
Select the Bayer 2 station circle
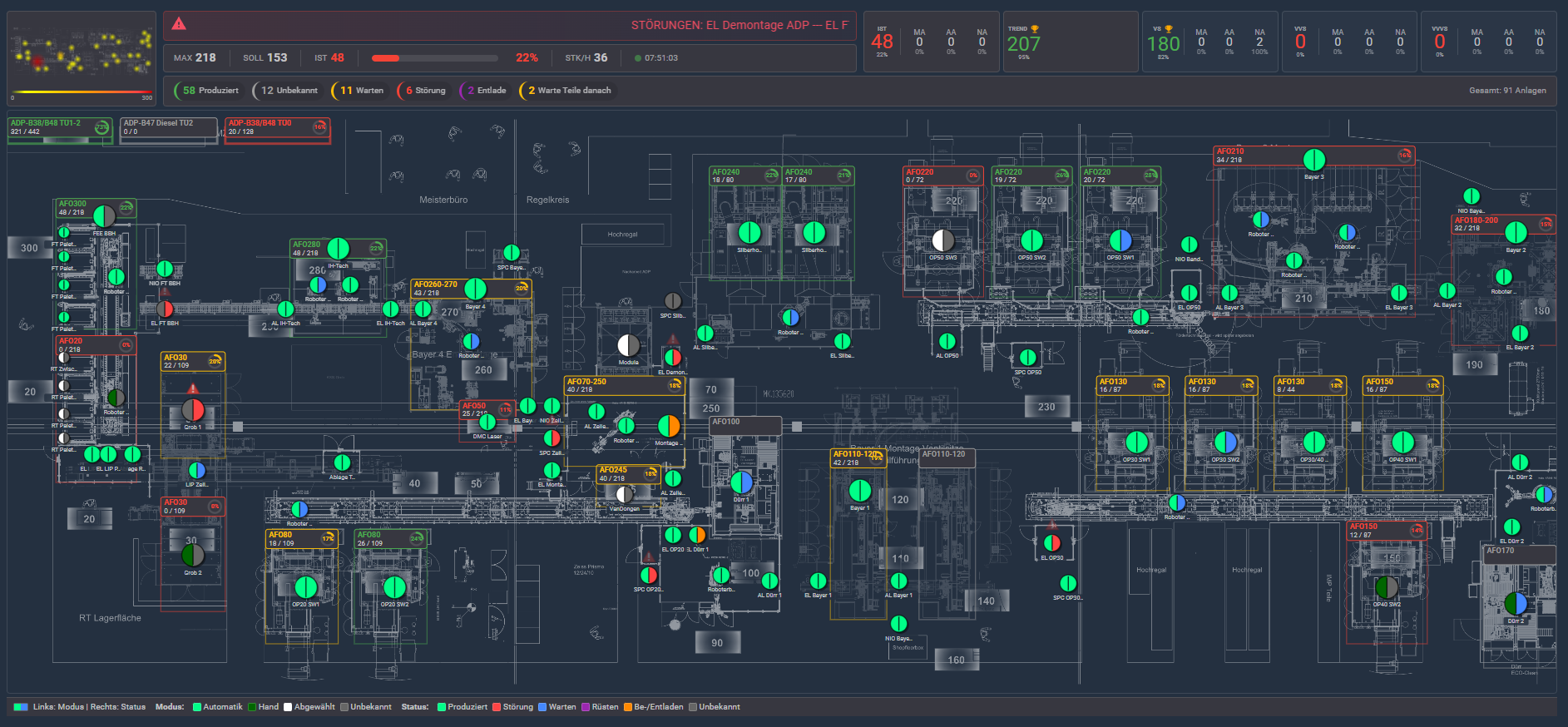coord(1516,232)
